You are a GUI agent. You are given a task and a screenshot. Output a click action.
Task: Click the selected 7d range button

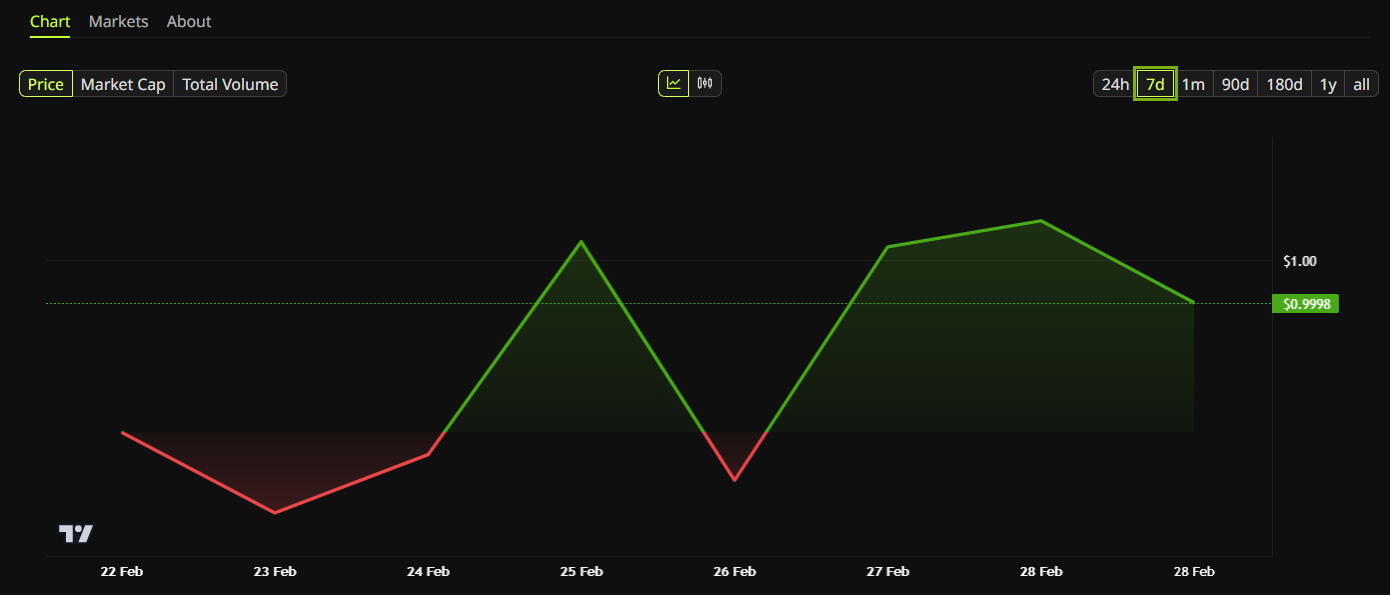coord(1155,84)
